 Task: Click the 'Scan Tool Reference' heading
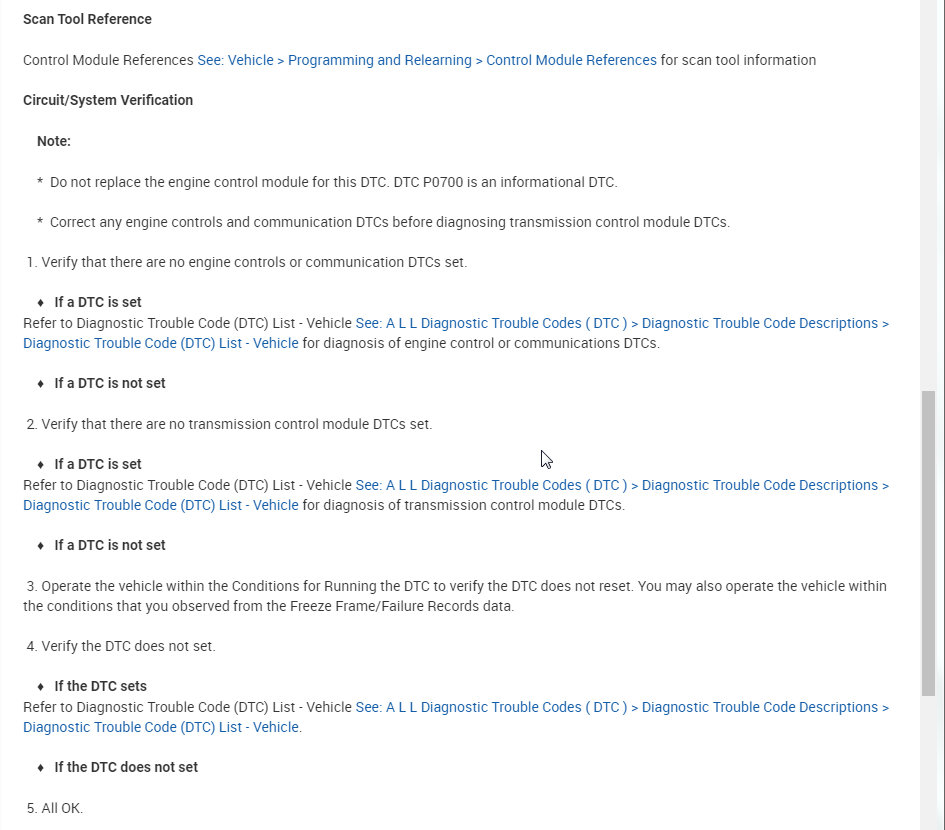(88, 19)
